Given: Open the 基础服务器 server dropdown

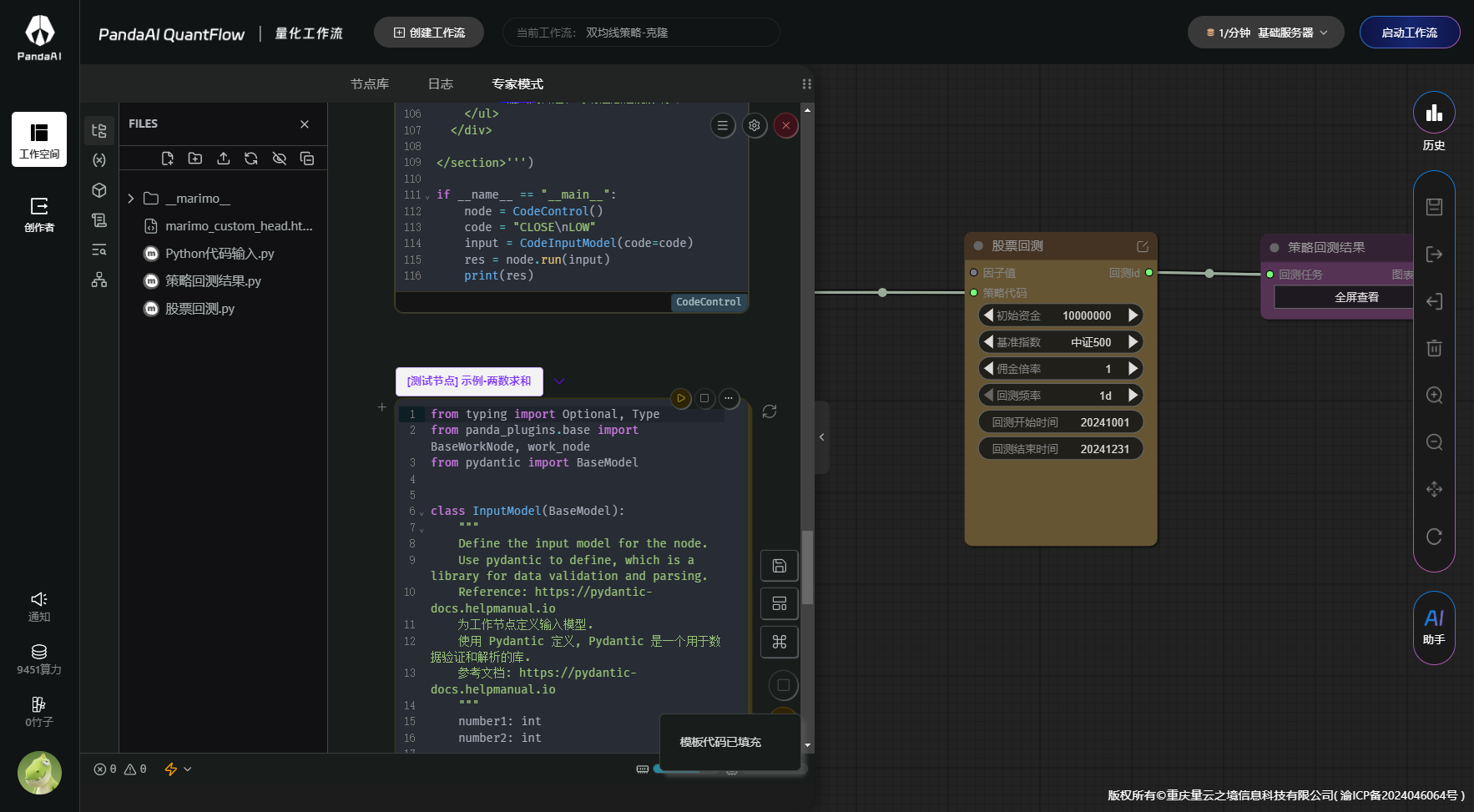Looking at the screenshot, I should tap(1266, 33).
